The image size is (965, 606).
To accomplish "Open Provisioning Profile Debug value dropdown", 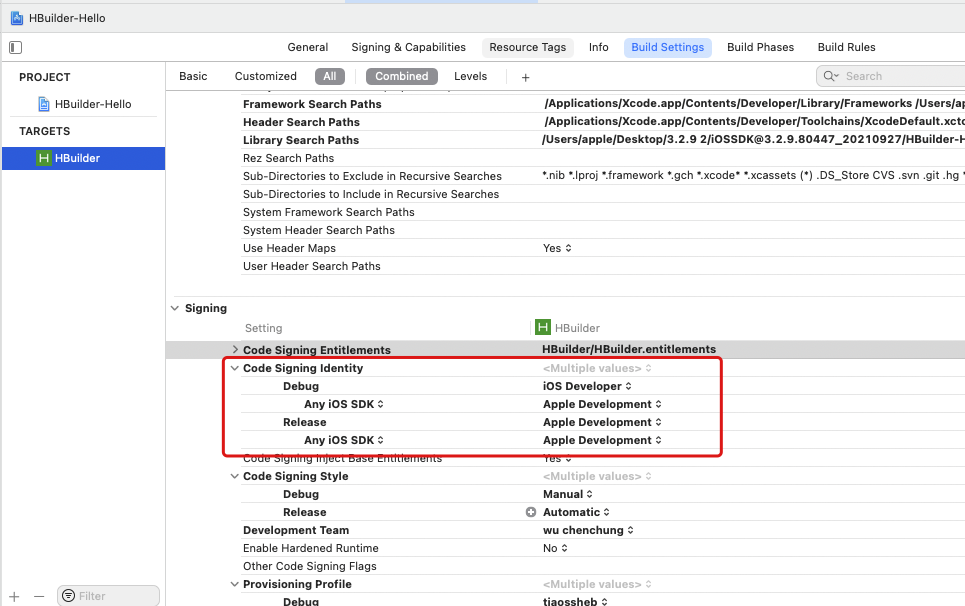I will 575,601.
